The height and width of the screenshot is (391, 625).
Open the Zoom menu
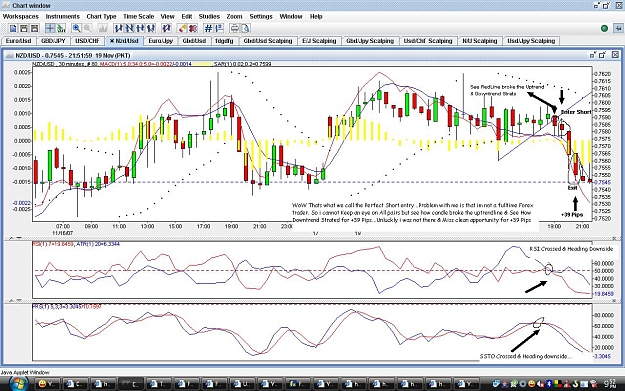pos(234,16)
